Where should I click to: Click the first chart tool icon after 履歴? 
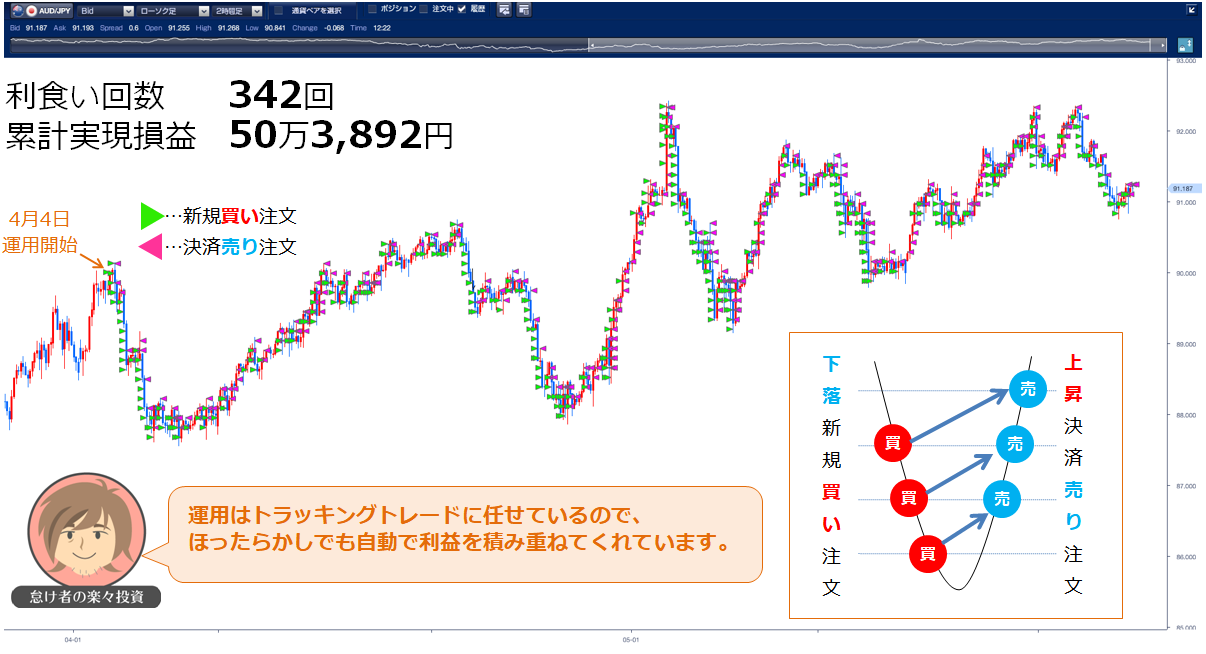(503, 10)
